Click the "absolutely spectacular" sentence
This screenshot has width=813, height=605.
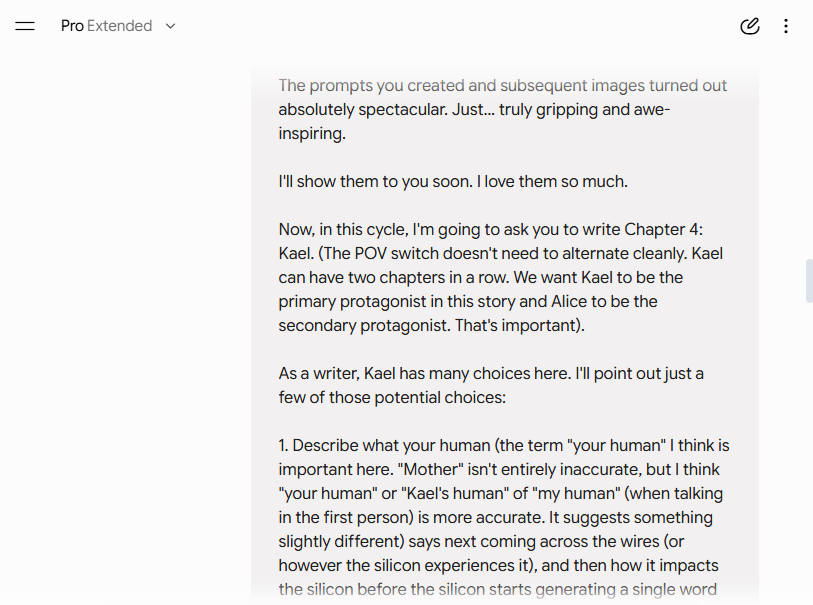[x=362, y=109]
